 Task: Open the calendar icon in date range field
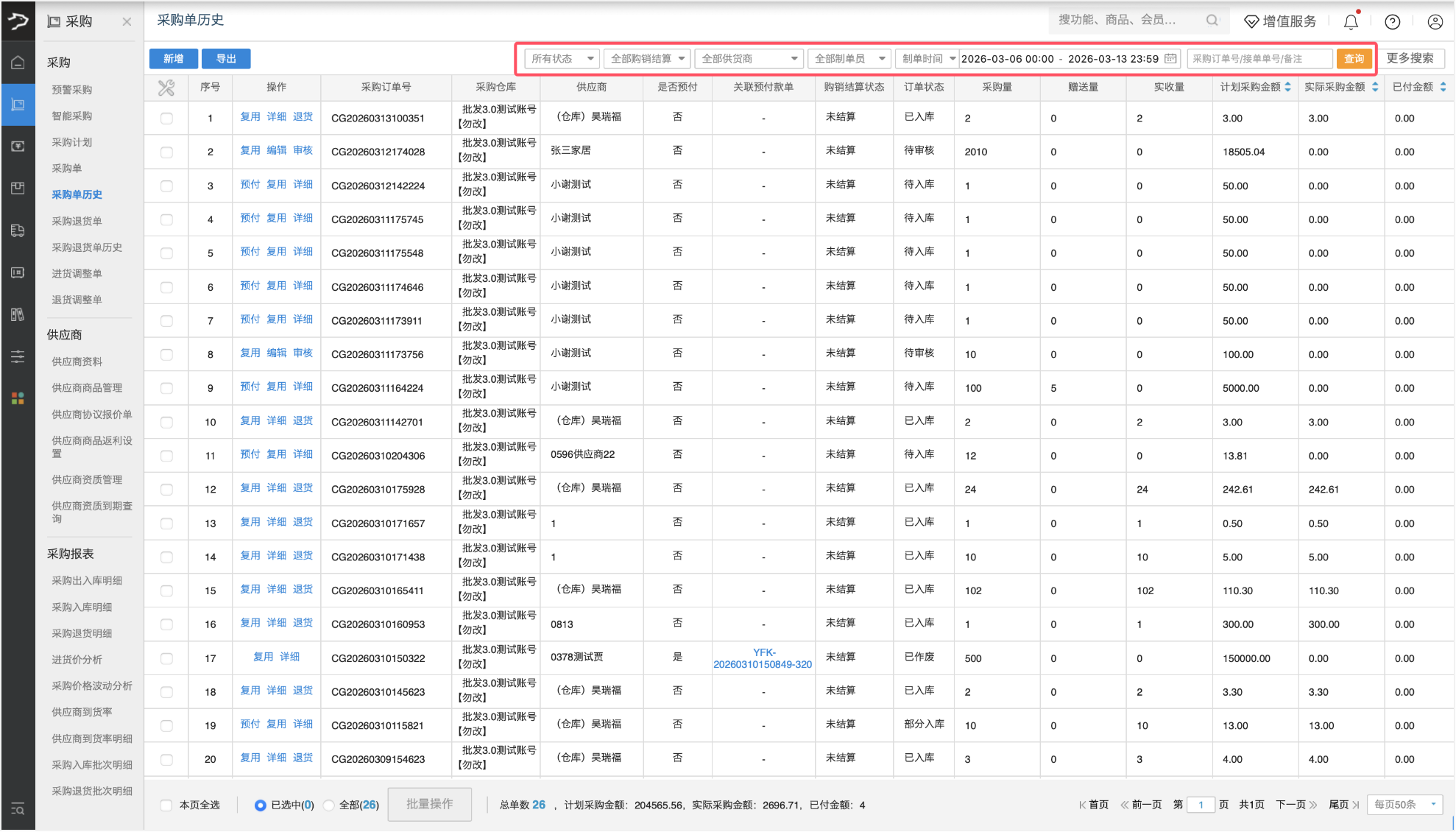pos(1170,59)
